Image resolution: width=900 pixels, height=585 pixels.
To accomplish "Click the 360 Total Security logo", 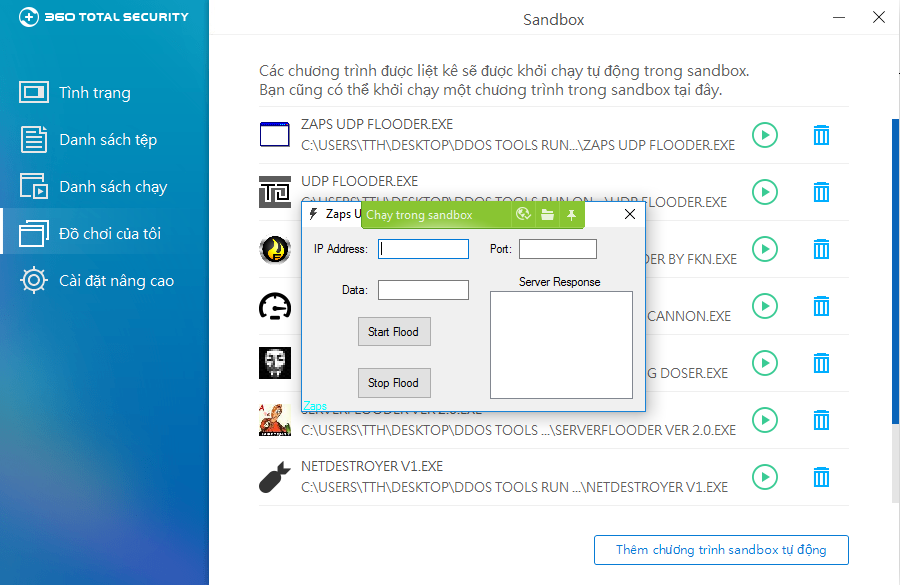I will pos(103,17).
